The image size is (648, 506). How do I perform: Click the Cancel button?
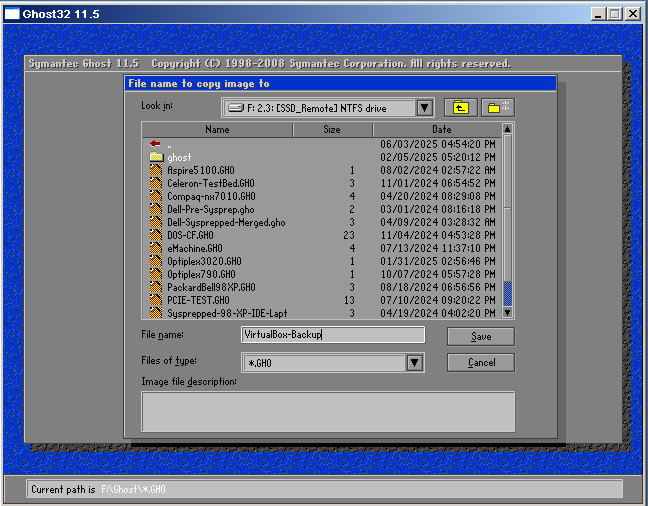coord(481,363)
